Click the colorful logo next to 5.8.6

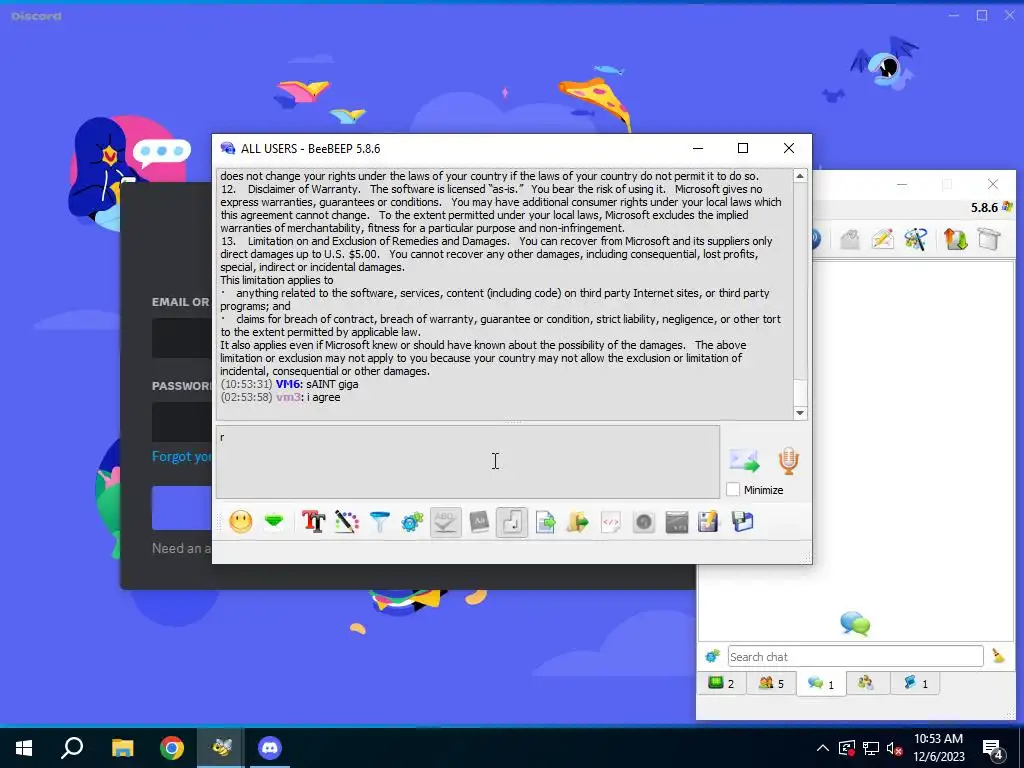pos(1007,207)
